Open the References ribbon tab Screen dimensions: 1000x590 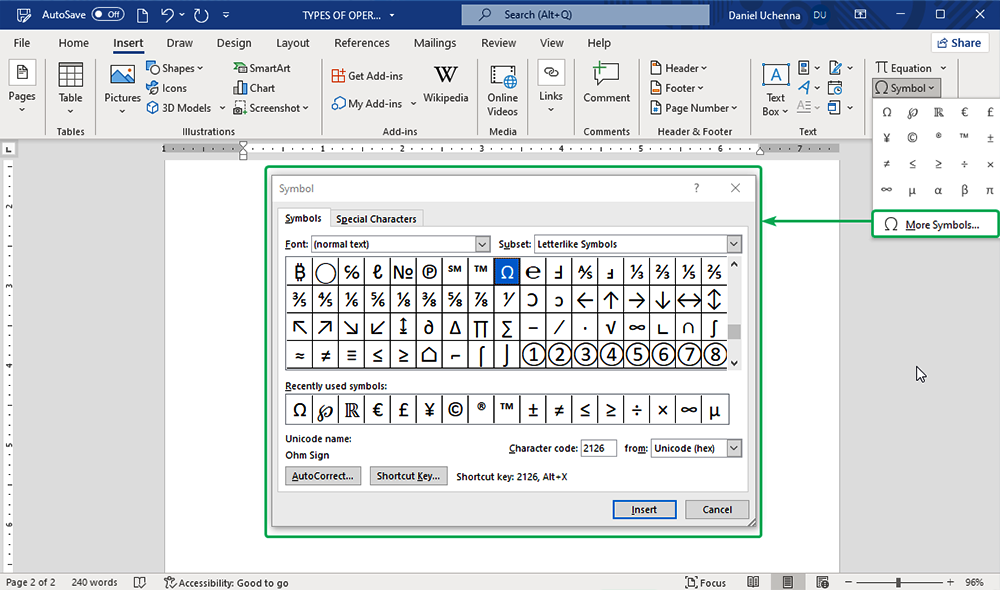pyautogui.click(x=361, y=43)
